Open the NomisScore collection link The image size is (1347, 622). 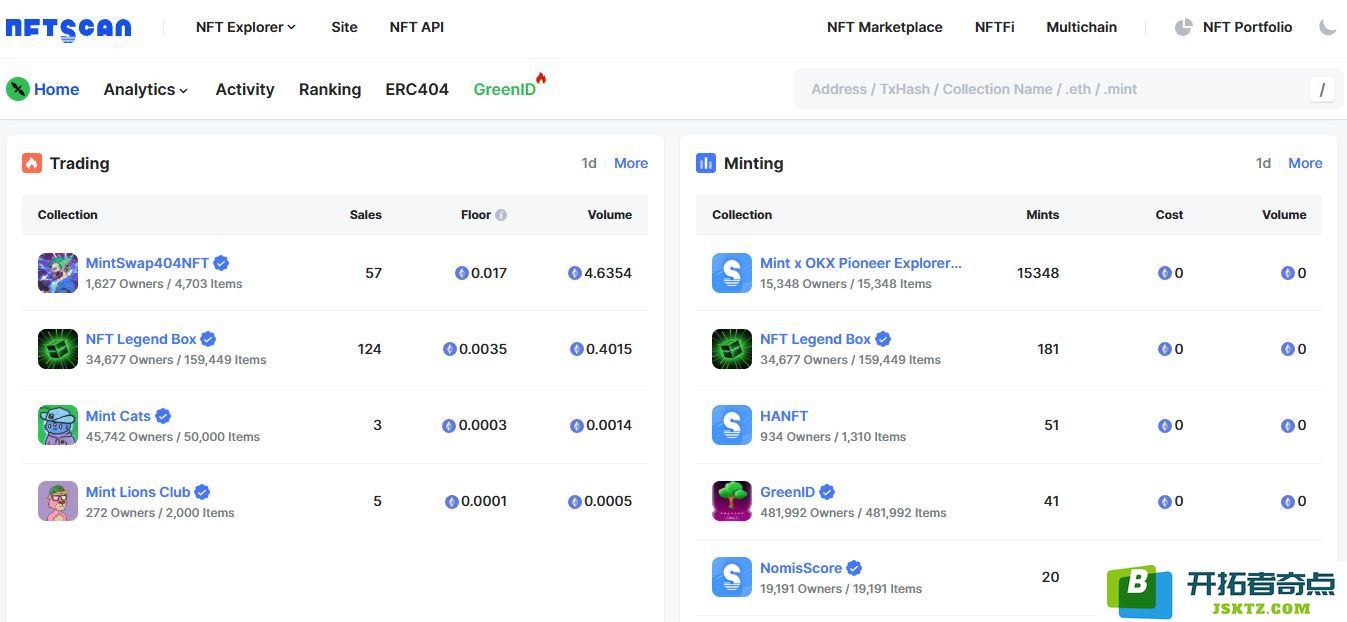(801, 568)
